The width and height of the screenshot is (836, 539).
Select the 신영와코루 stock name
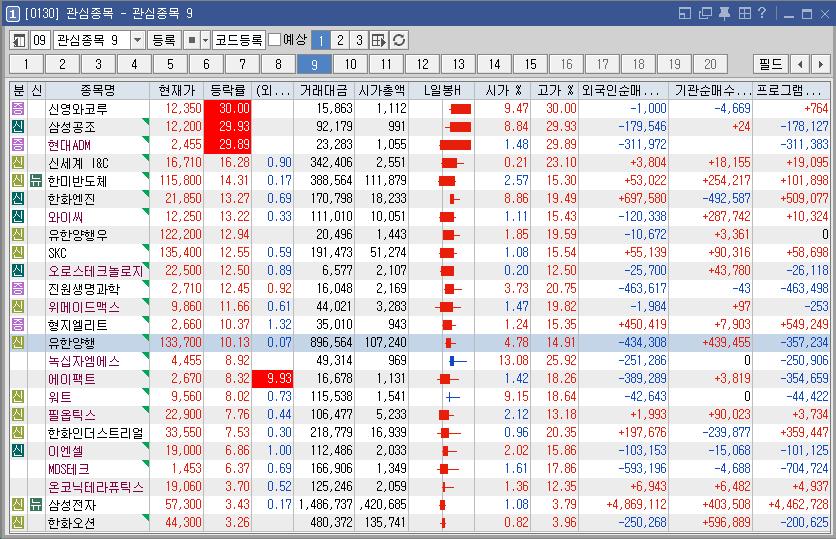pos(78,109)
